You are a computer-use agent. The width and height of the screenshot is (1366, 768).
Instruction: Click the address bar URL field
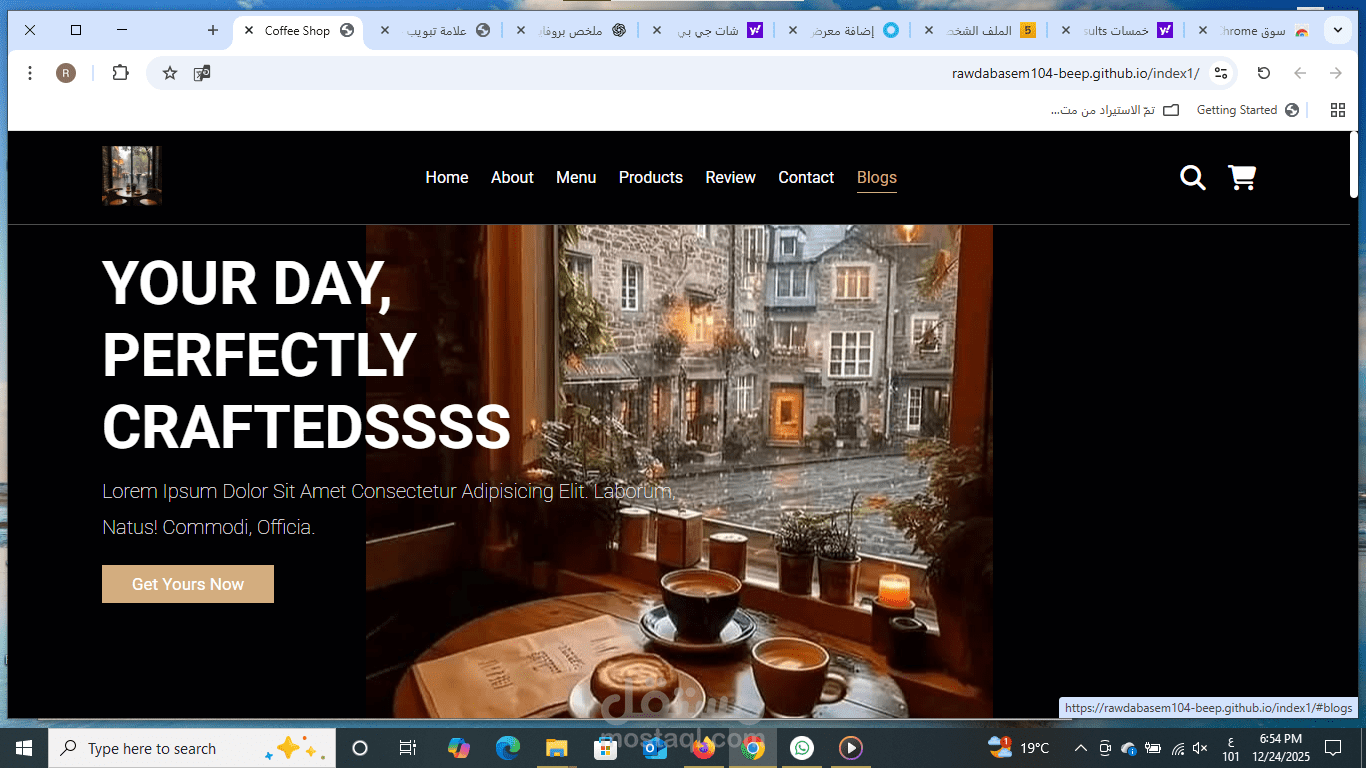coord(690,73)
